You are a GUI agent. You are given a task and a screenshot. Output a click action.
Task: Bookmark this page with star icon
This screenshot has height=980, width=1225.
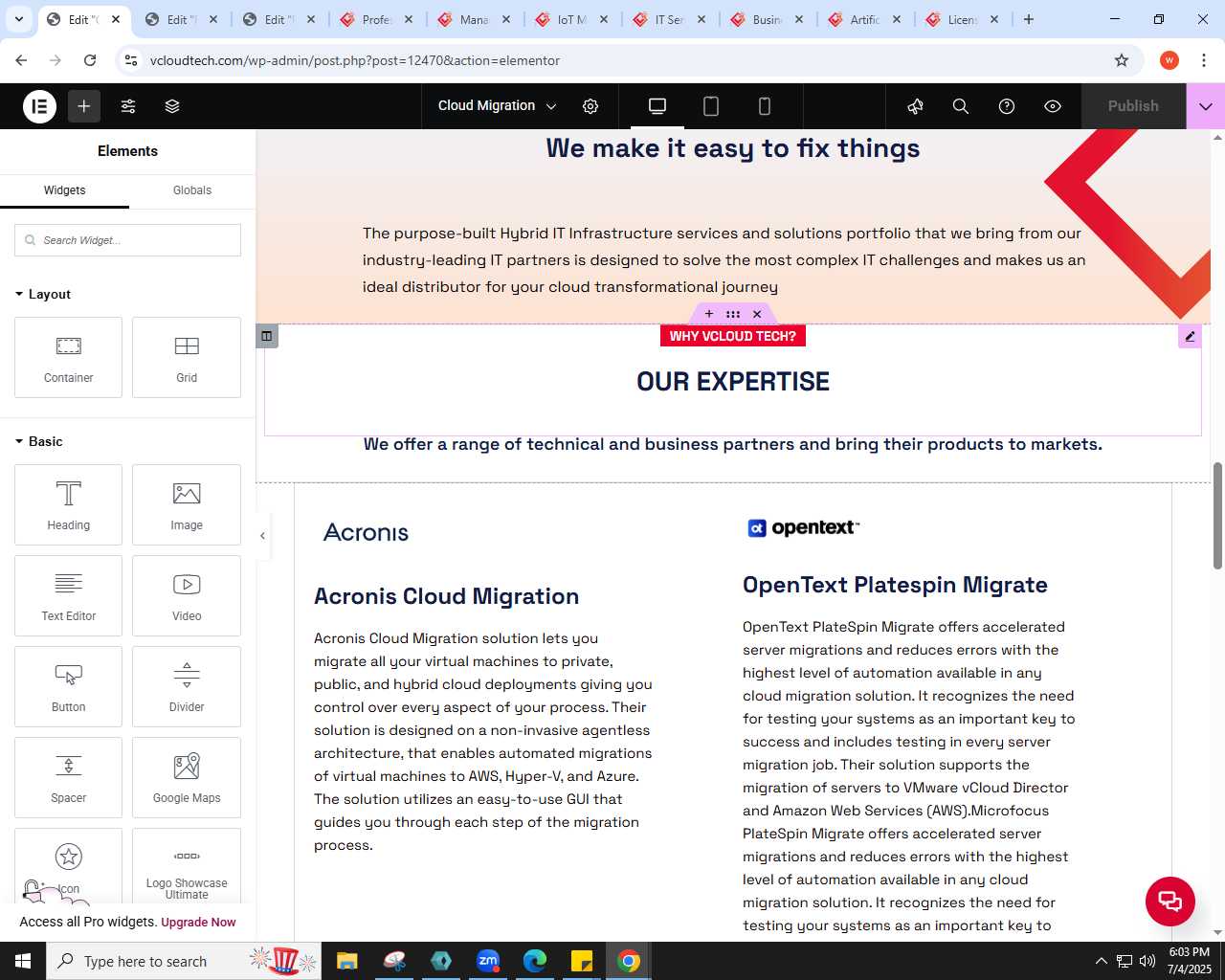(x=1122, y=60)
